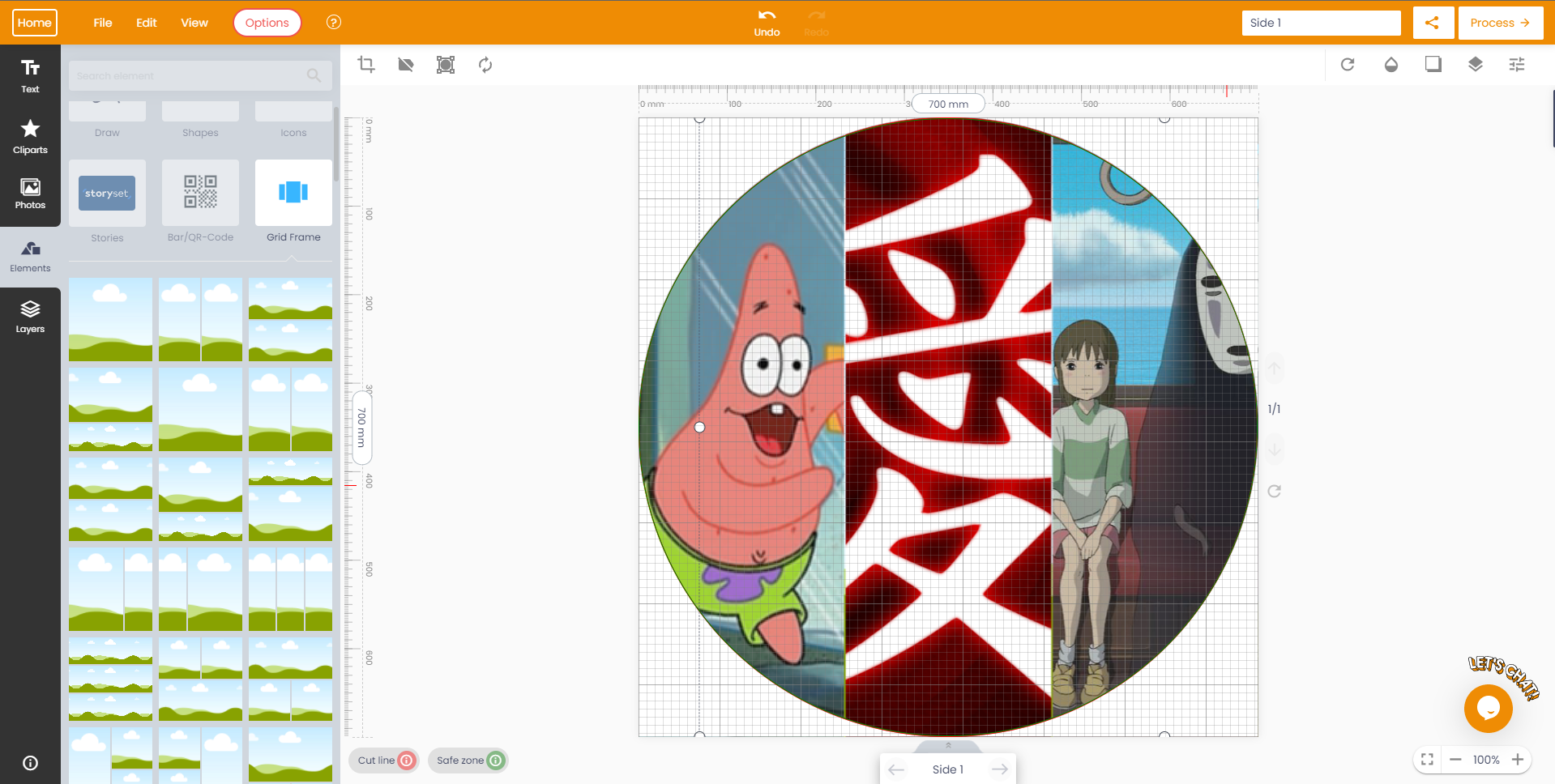Open the Photos panel
The width and height of the screenshot is (1555, 784).
coord(30,194)
